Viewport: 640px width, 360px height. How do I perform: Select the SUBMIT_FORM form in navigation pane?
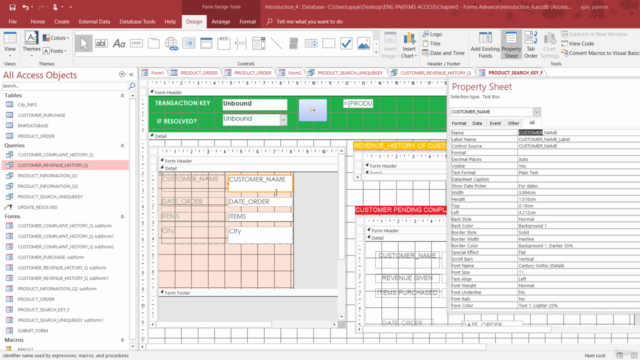[x=33, y=331]
